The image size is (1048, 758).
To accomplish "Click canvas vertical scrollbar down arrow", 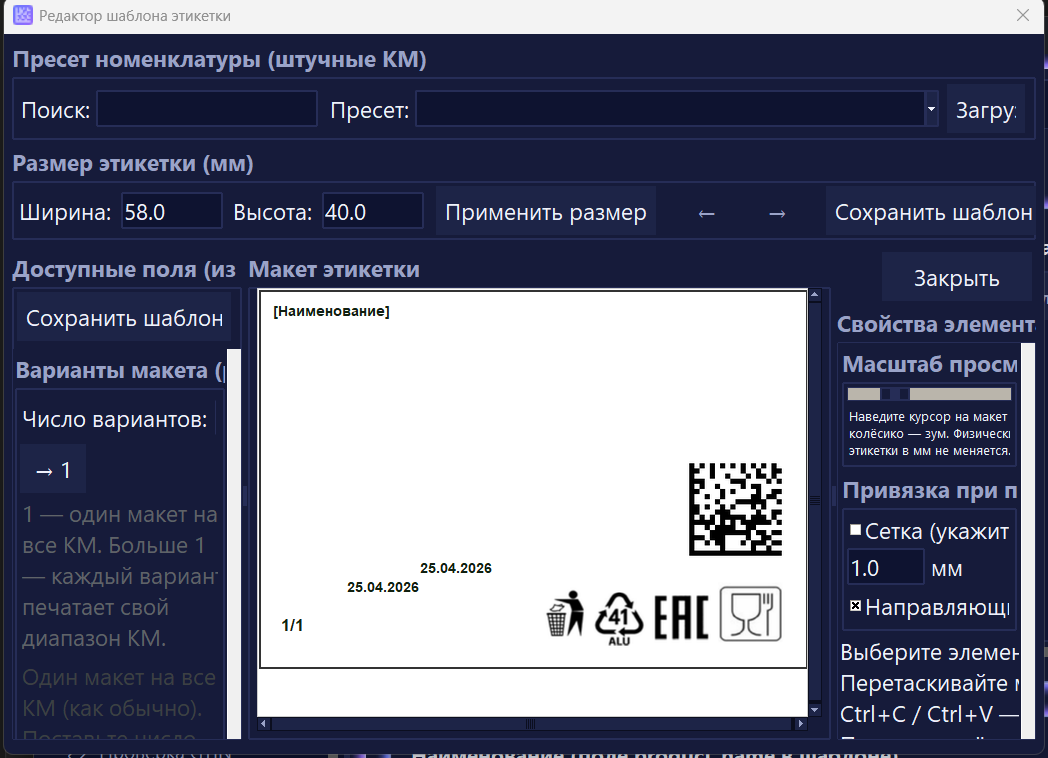I will (x=815, y=710).
